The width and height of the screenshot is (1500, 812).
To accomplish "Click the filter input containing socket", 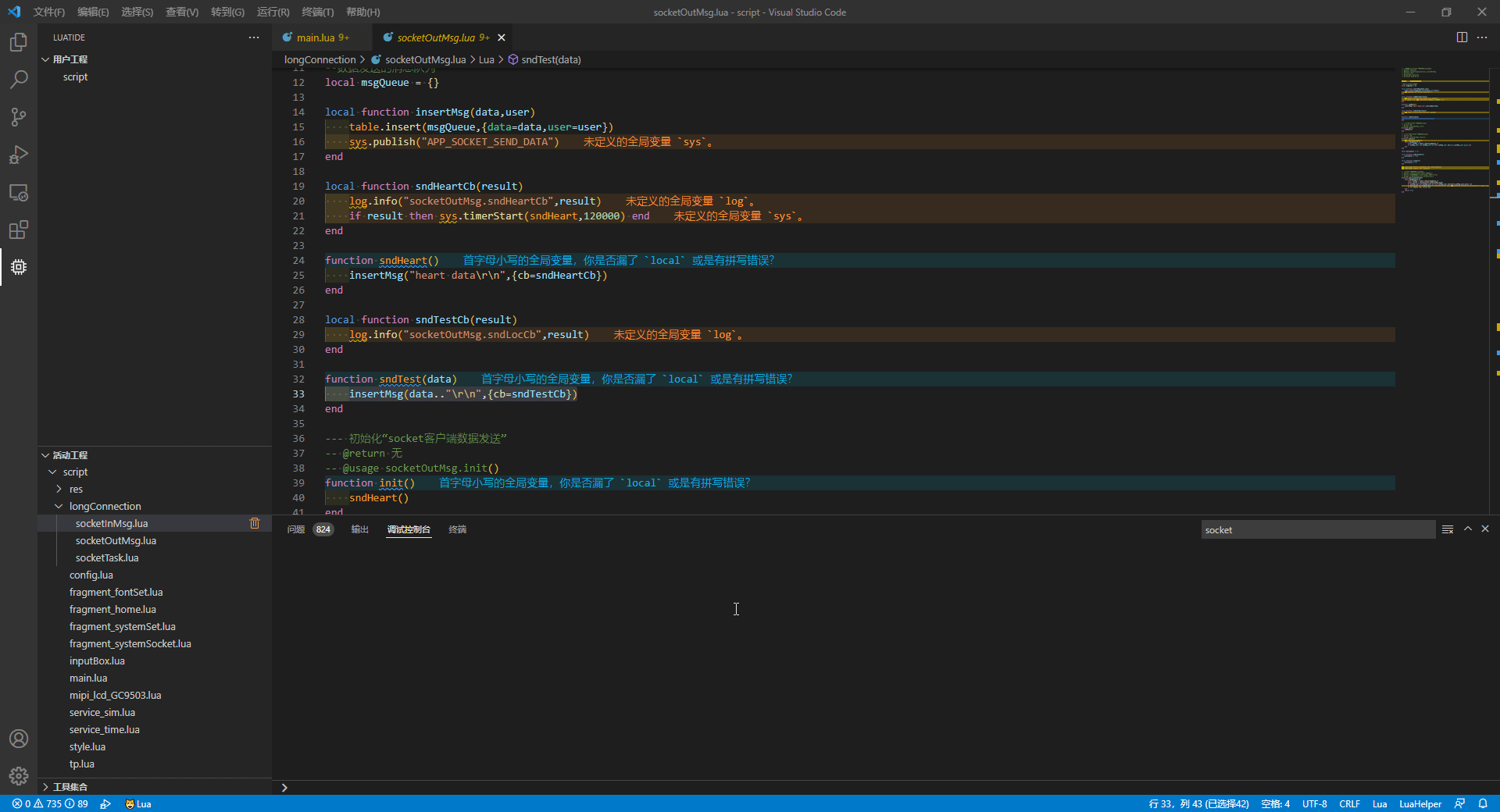I will coord(1318,529).
